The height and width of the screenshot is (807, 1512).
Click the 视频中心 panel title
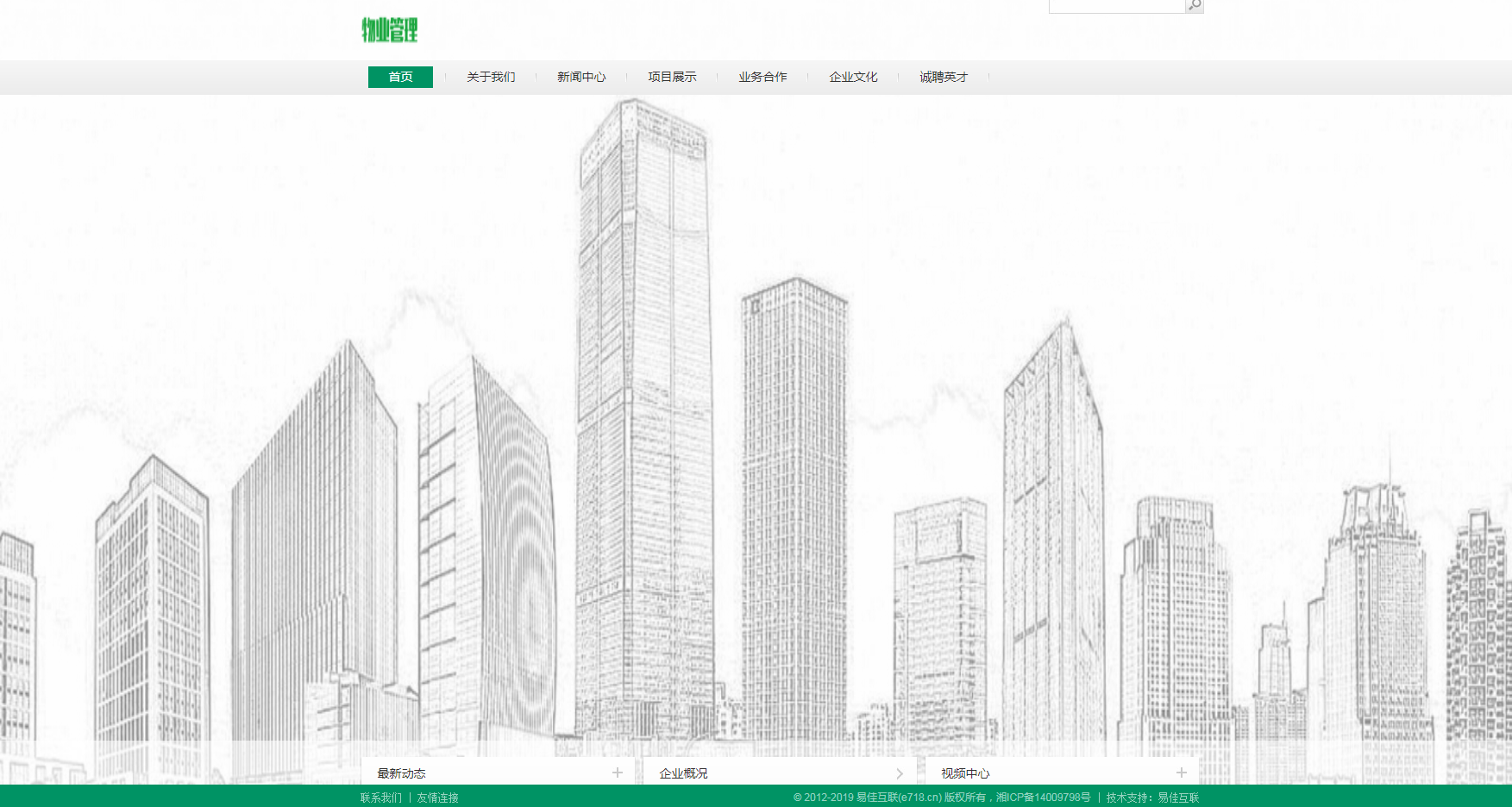pyautogui.click(x=965, y=773)
